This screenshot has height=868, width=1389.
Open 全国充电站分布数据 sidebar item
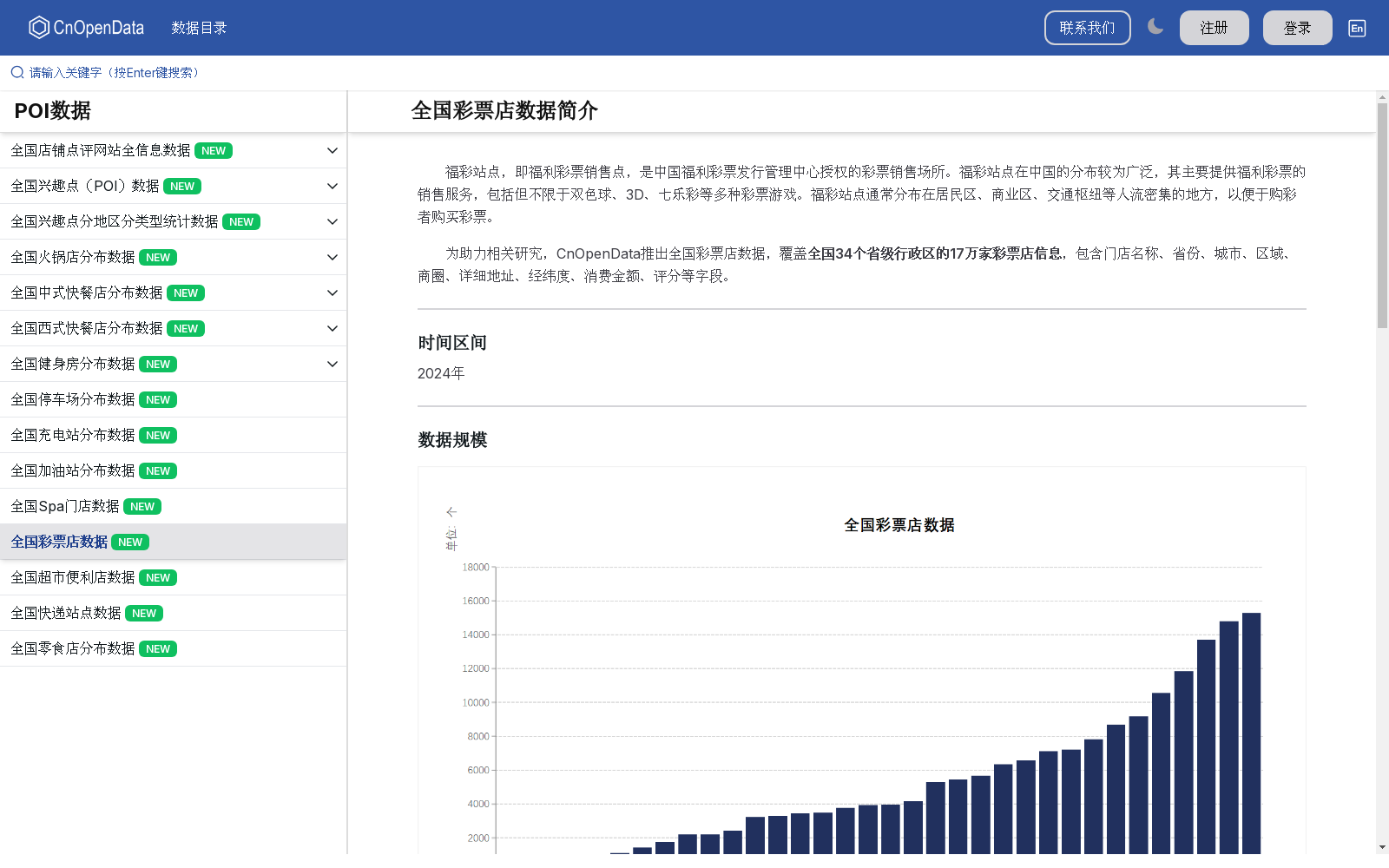pos(73,436)
